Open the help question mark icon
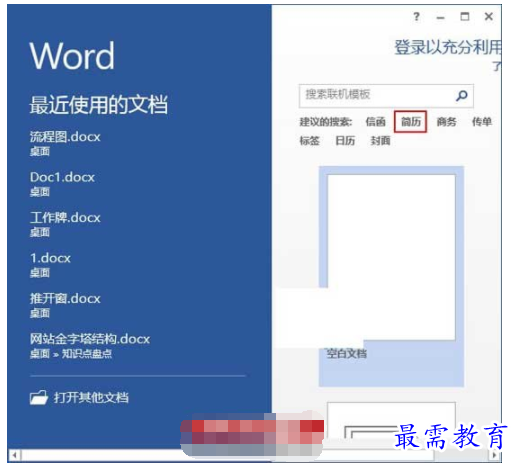Screen dimensions: 516x468 click(416, 16)
